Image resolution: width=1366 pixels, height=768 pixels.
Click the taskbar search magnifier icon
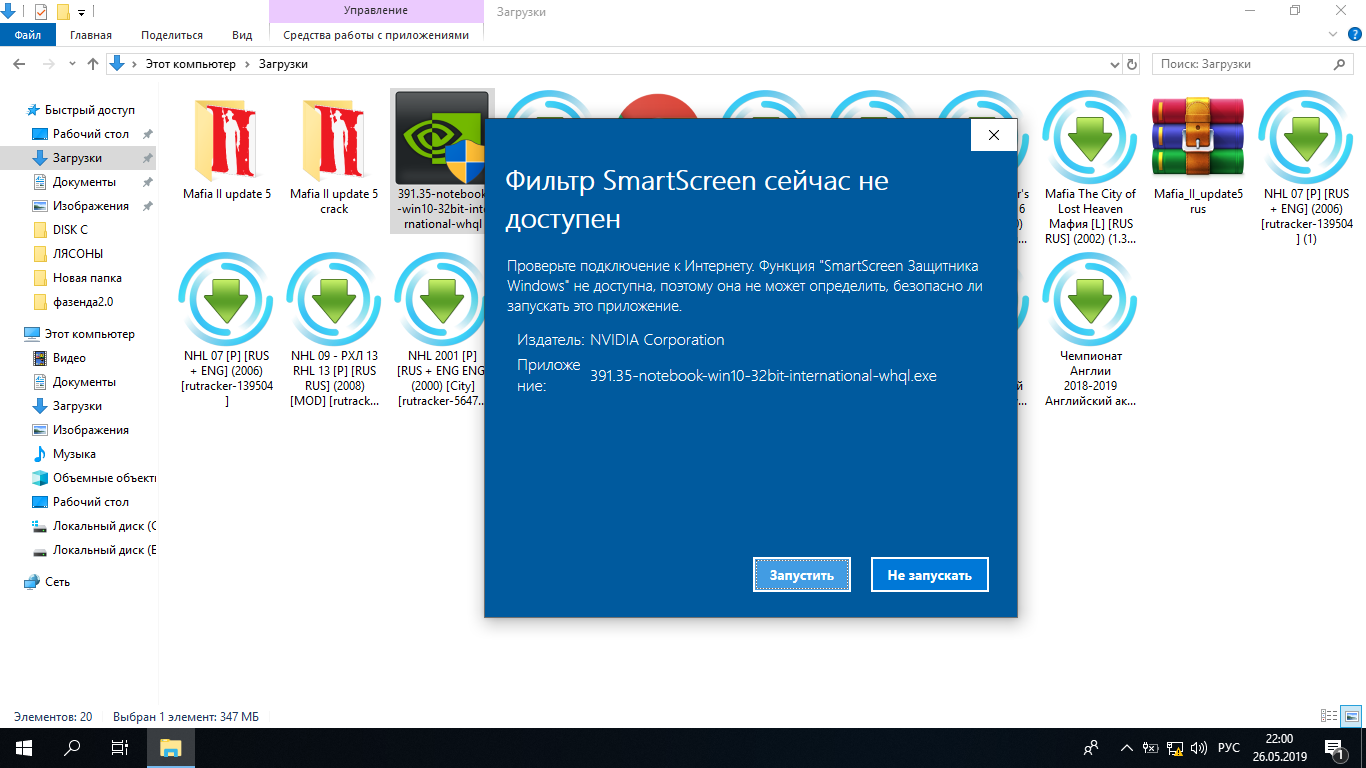pos(72,748)
